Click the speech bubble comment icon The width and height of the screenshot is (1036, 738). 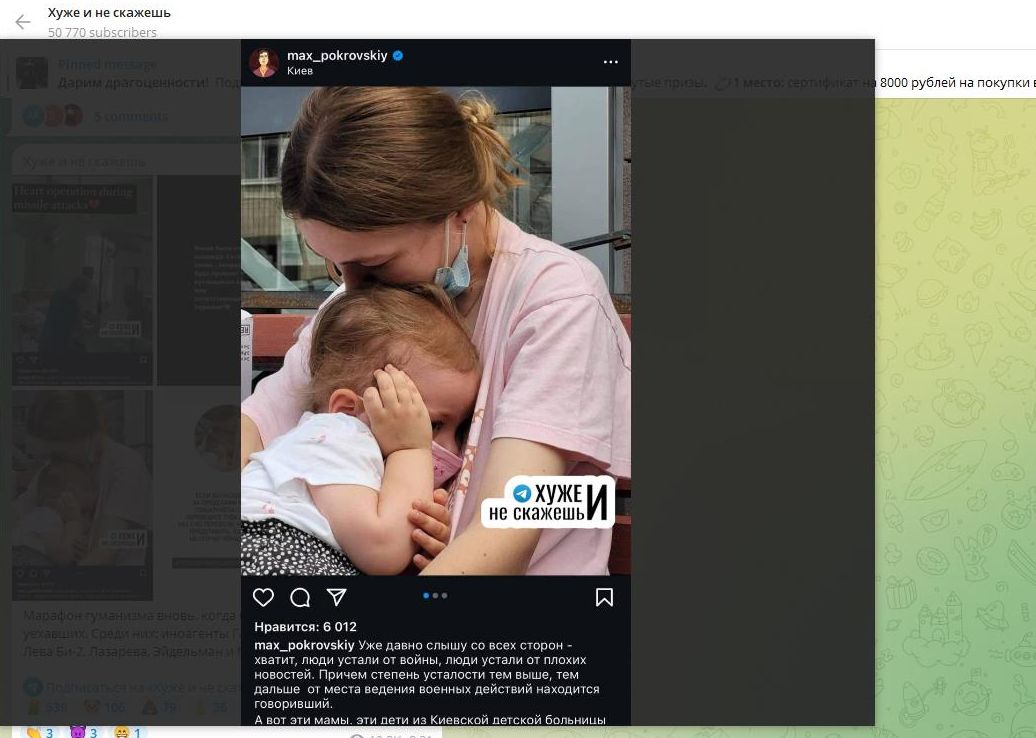[300, 597]
